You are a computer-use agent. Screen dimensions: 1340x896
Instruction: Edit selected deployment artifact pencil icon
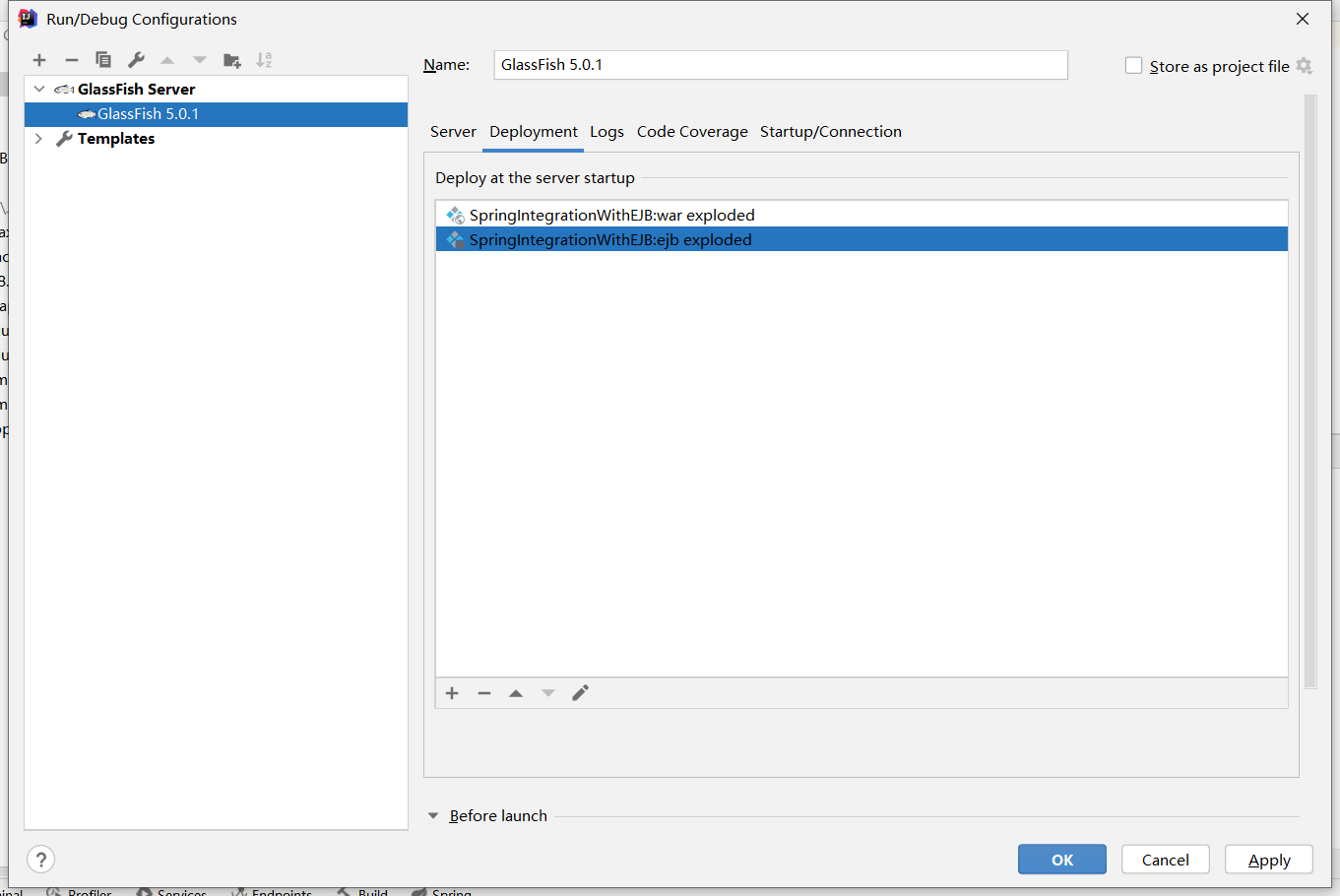coord(581,693)
